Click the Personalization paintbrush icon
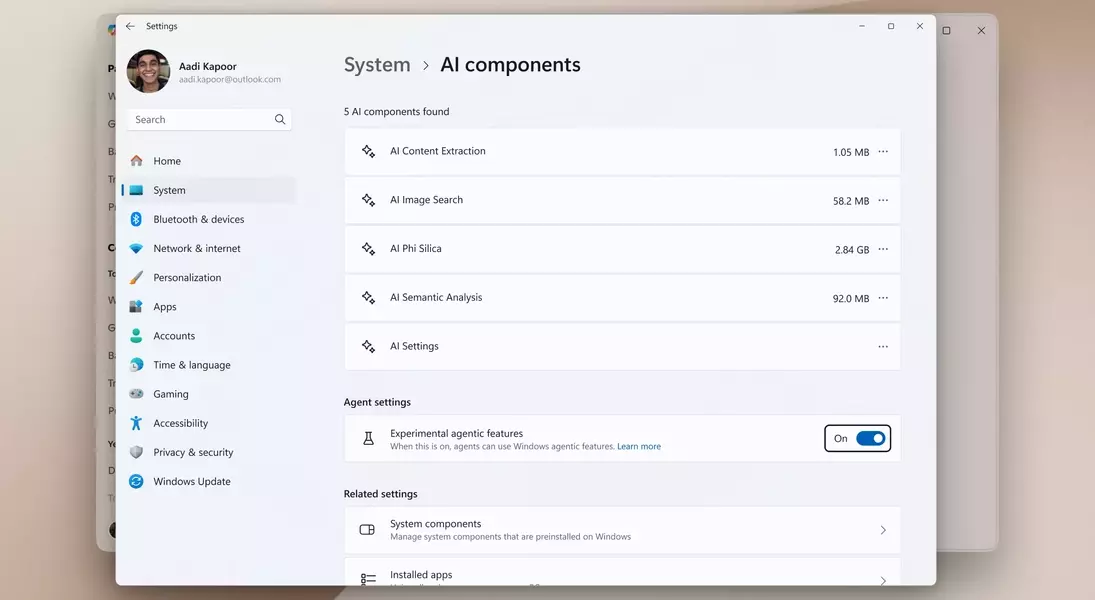The width and height of the screenshot is (1095, 600). point(136,277)
